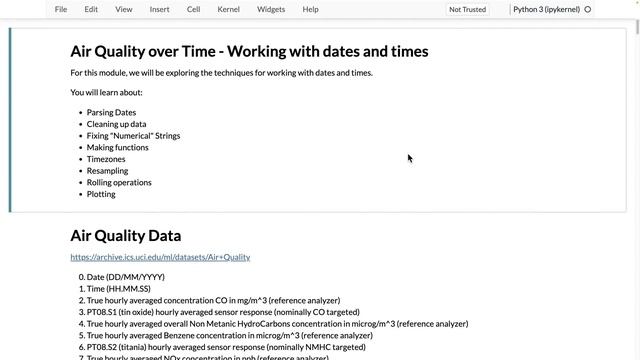Click the 'Making functions' bullet item
The height and width of the screenshot is (360, 640).
tap(118, 147)
